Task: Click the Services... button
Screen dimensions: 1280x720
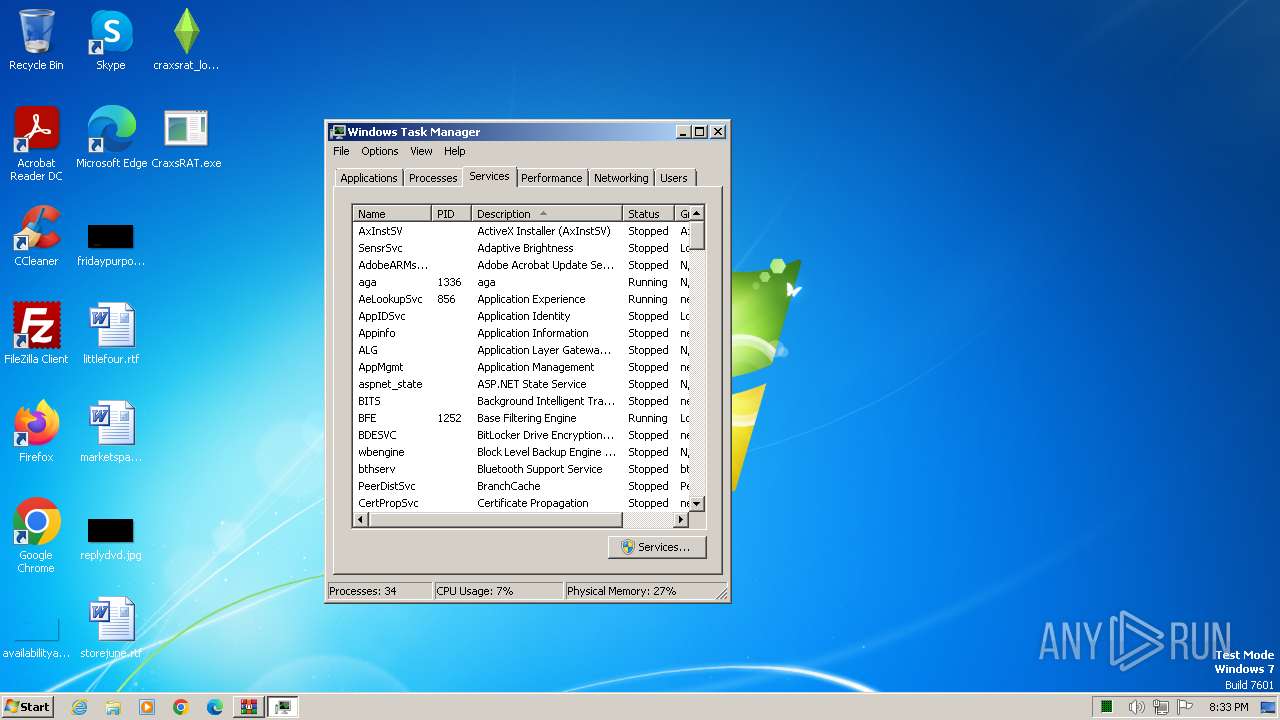Action: (657, 547)
